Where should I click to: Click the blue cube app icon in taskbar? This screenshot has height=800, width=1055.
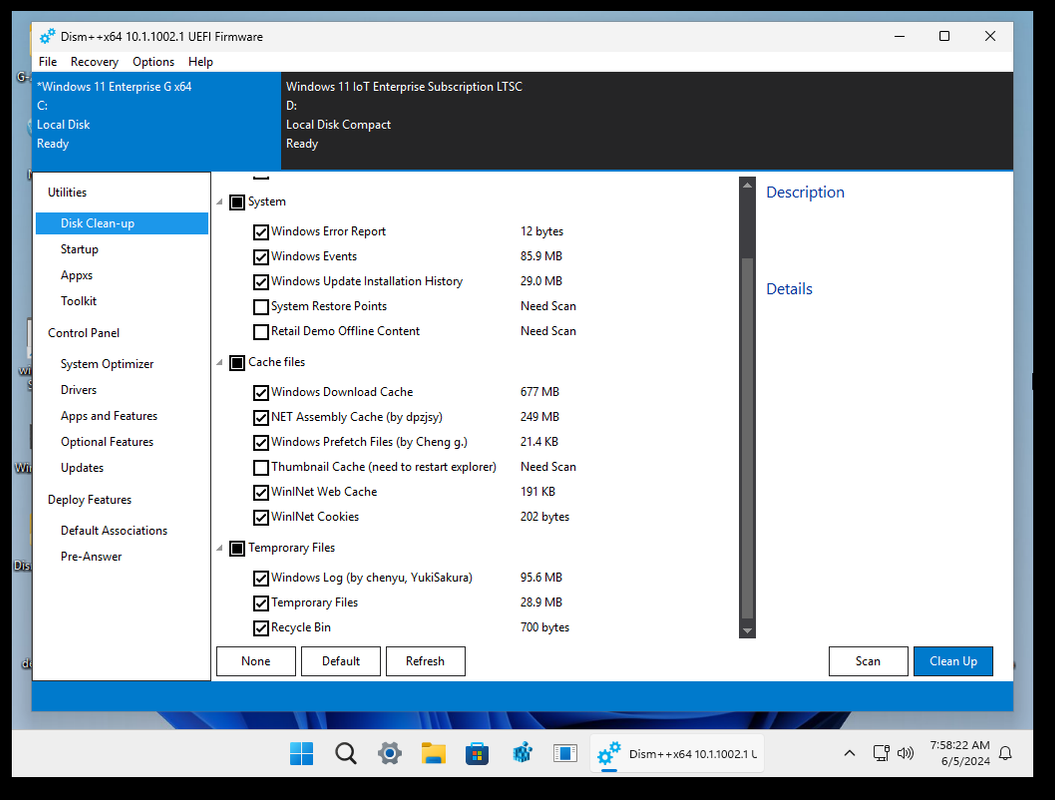pyautogui.click(x=521, y=754)
